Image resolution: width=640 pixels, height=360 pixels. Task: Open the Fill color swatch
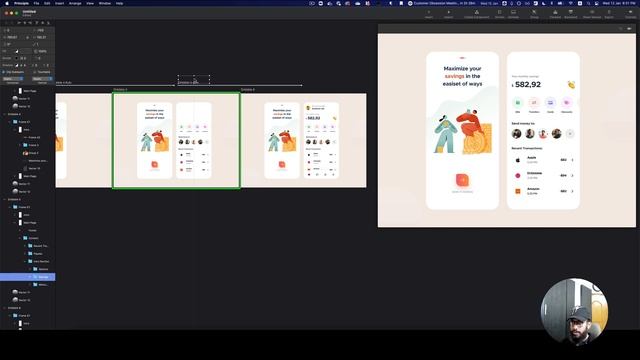[x=17, y=51]
